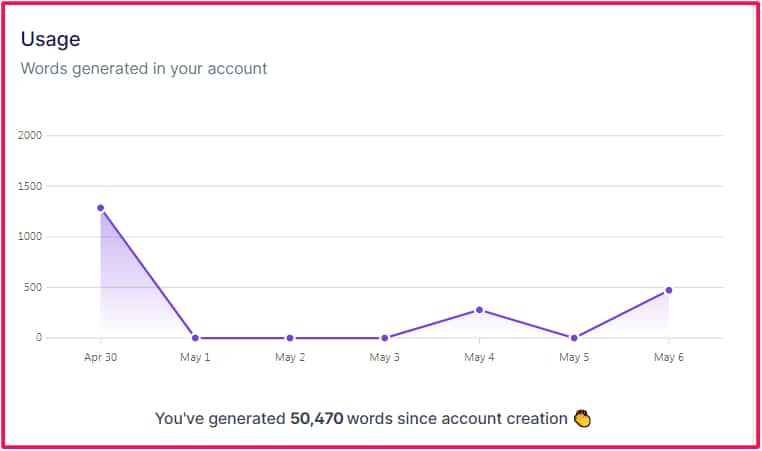Viewport: 762px width, 451px height.
Task: Select the May 3 data point on line
Action: click(x=384, y=338)
